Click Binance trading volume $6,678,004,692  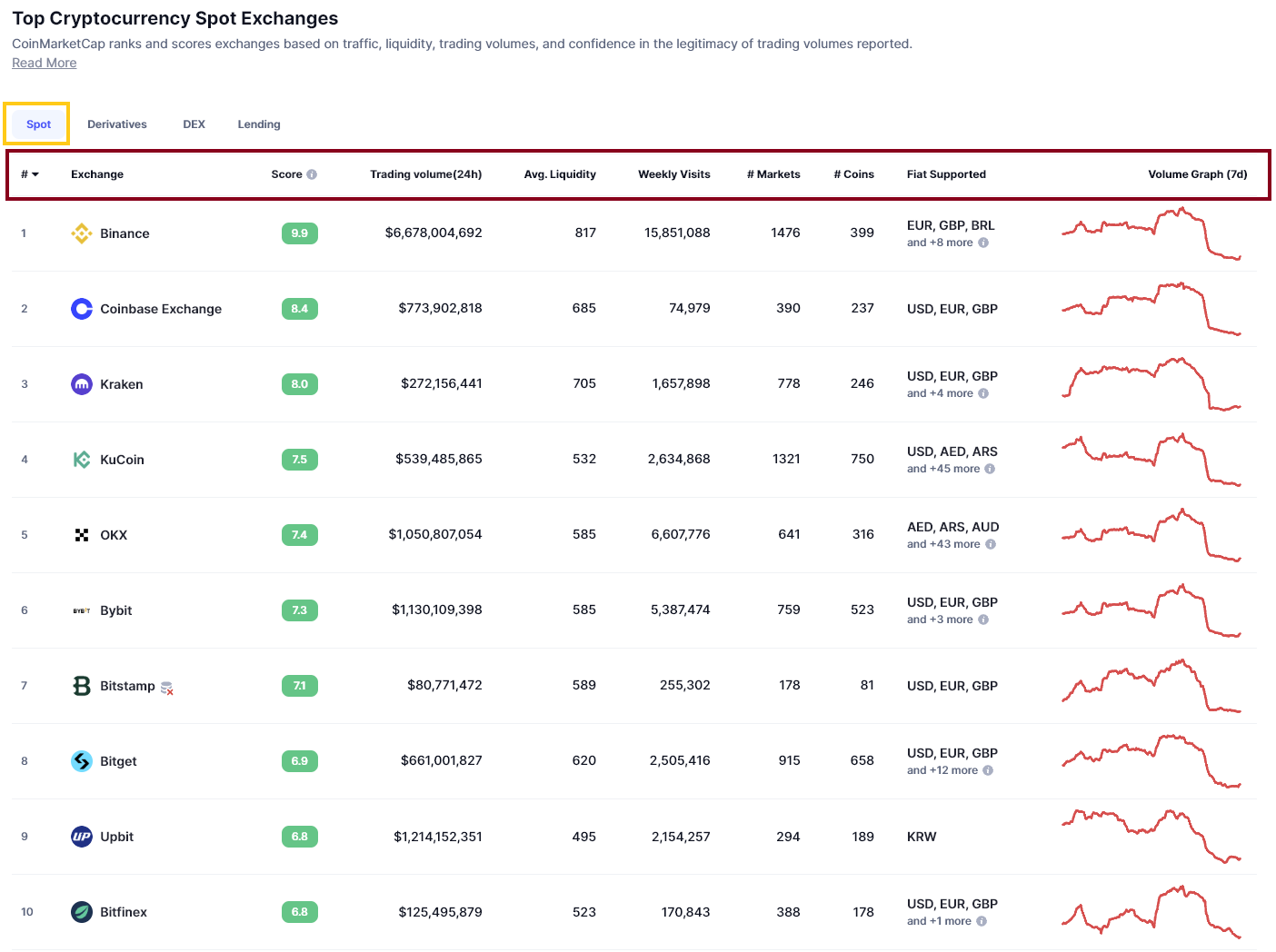[434, 233]
